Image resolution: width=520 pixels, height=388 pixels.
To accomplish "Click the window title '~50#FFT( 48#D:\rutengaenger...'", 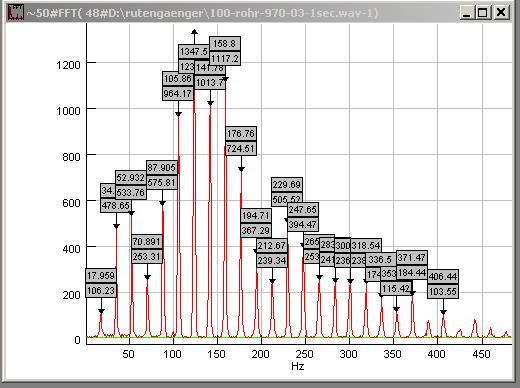I will coord(202,13).
